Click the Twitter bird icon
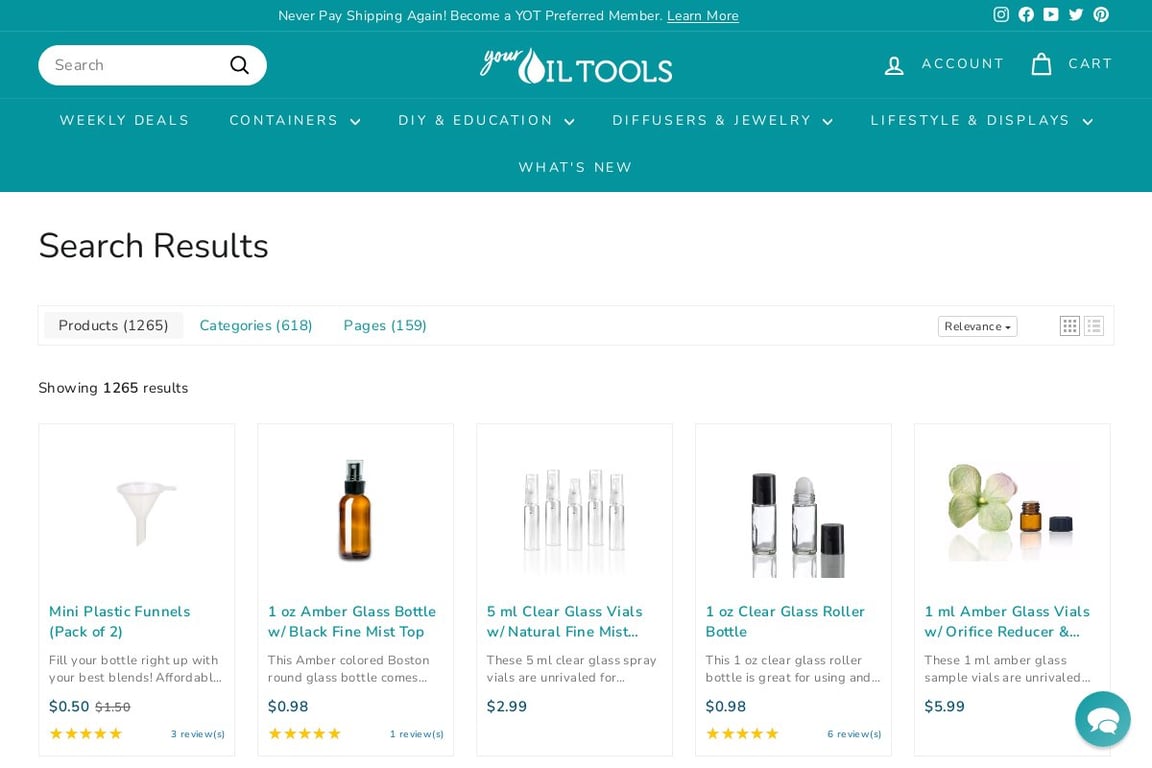Screen dimensions: 1152x768 tap(1076, 15)
